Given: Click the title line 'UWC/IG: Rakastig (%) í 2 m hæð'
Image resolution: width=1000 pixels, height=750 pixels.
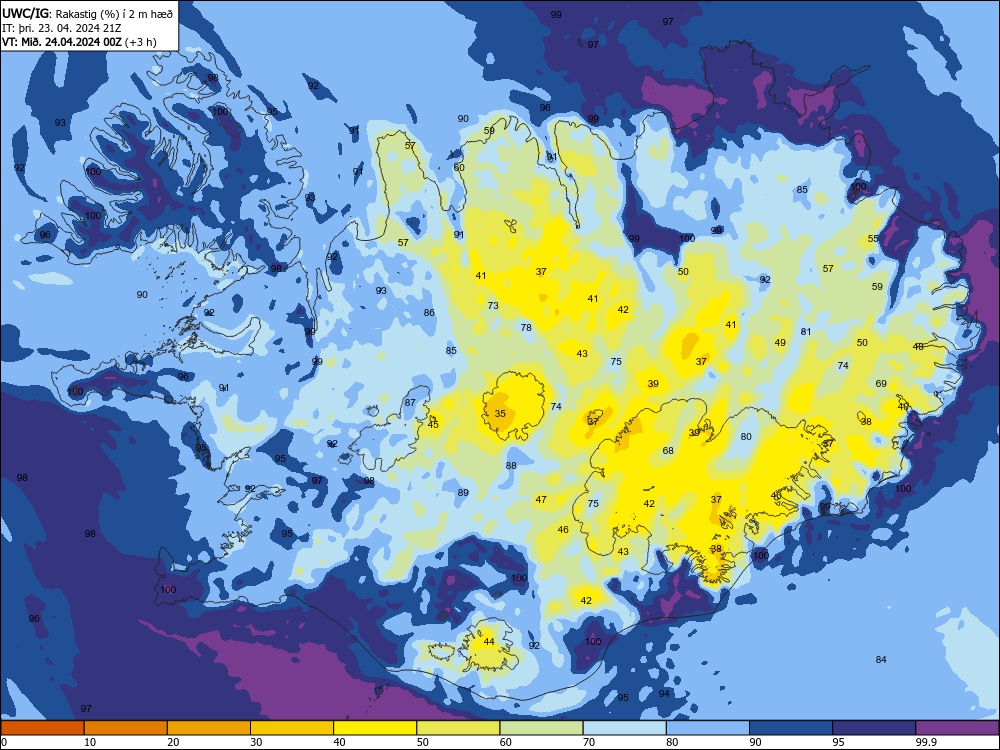Looking at the screenshot, I should 87,13.
